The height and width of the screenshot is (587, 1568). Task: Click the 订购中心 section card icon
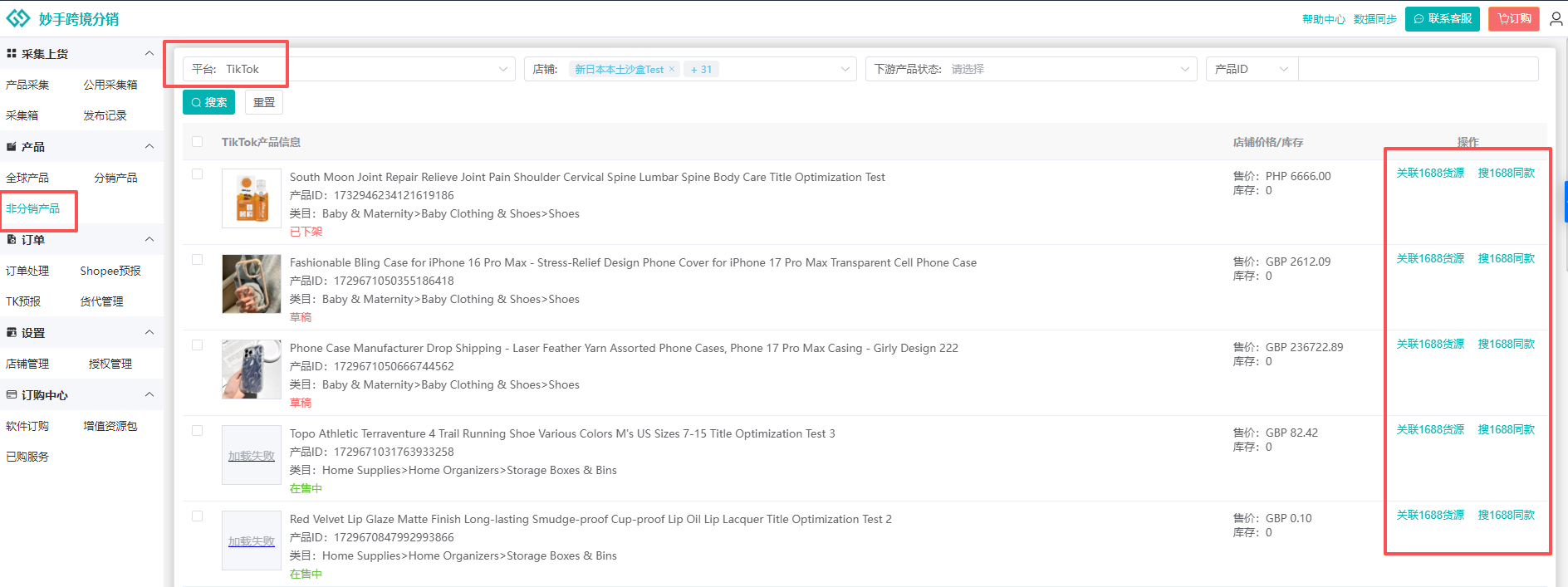point(12,395)
